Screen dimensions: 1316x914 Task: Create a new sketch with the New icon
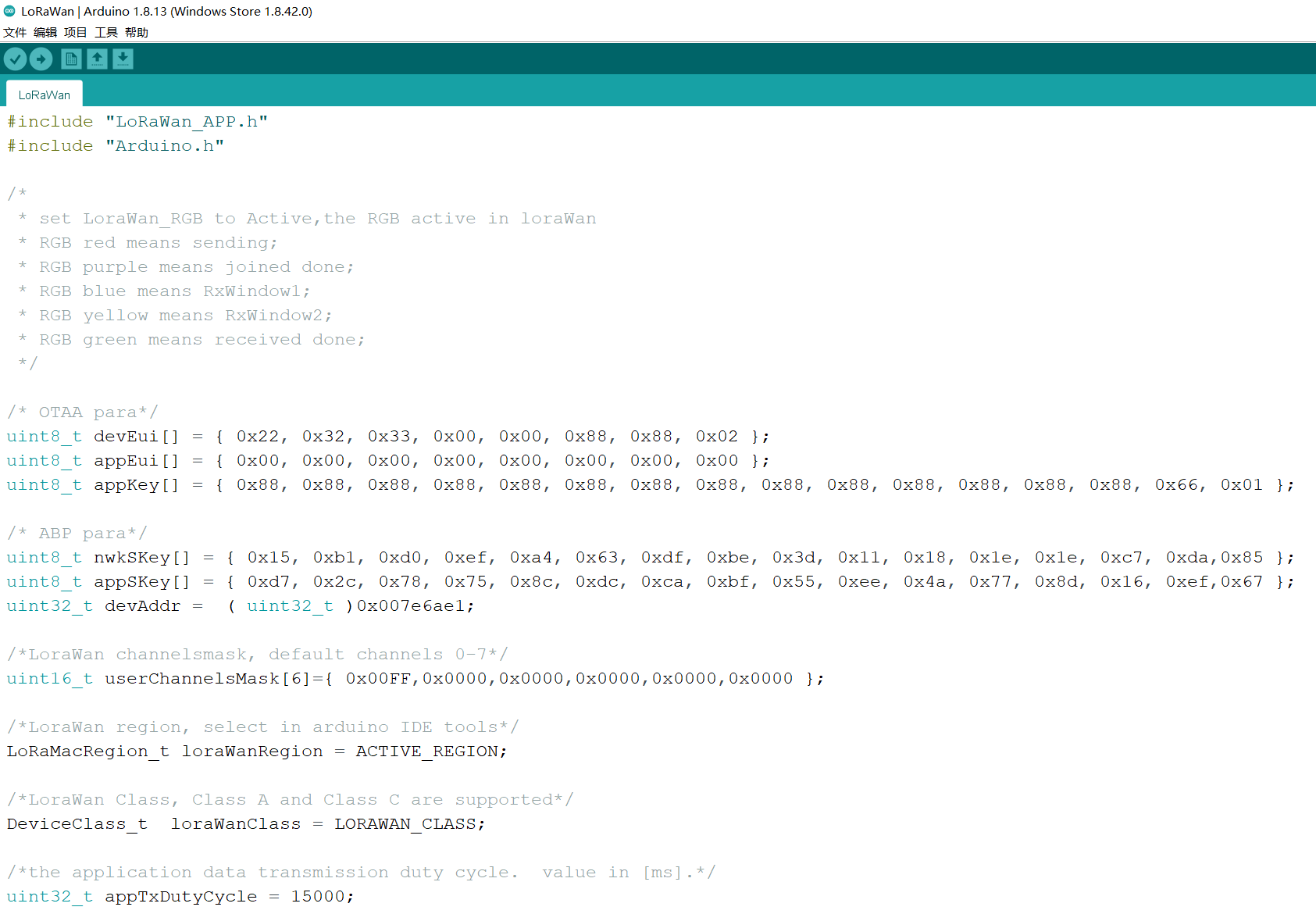point(71,59)
